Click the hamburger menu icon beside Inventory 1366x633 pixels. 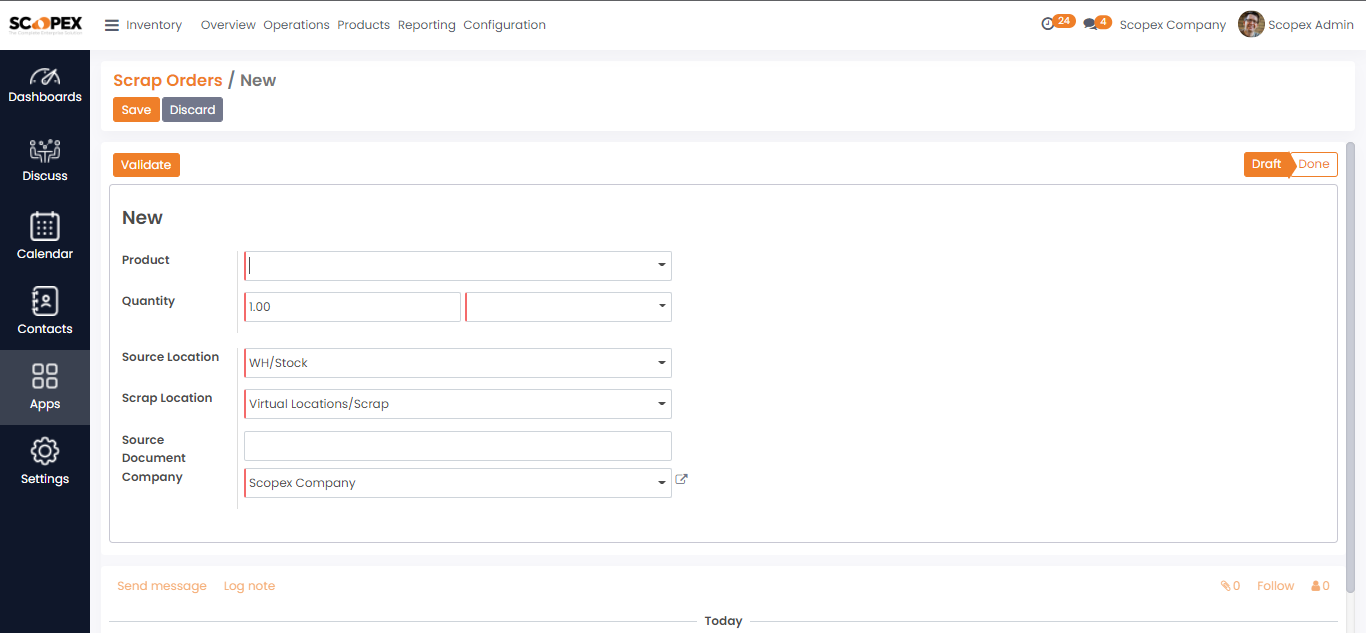click(112, 25)
